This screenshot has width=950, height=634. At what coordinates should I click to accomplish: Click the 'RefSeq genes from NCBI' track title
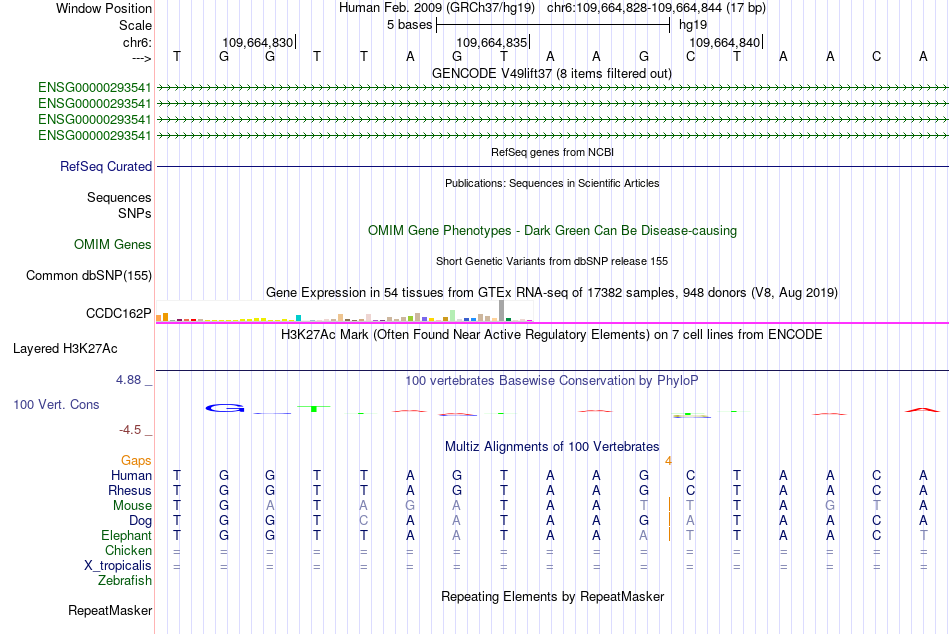click(552, 152)
